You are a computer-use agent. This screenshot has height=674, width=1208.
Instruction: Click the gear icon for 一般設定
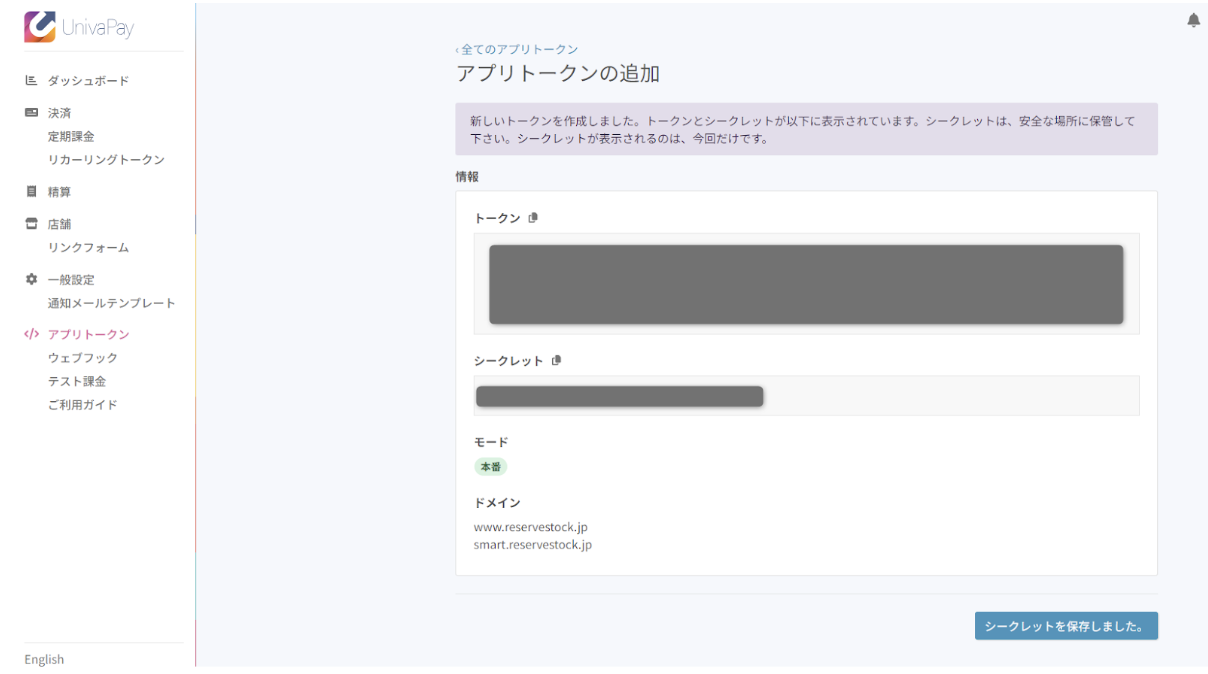[x=30, y=280]
